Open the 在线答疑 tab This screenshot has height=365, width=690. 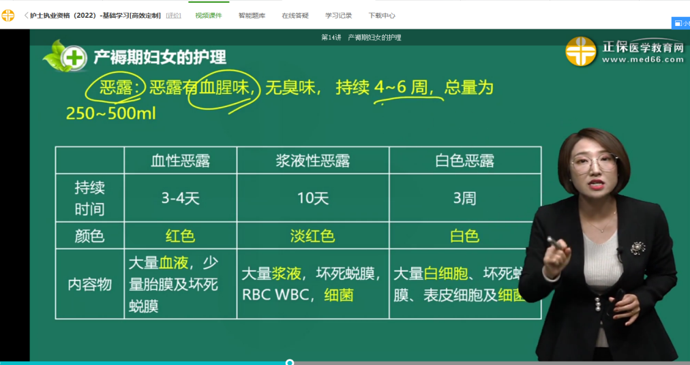(x=295, y=15)
